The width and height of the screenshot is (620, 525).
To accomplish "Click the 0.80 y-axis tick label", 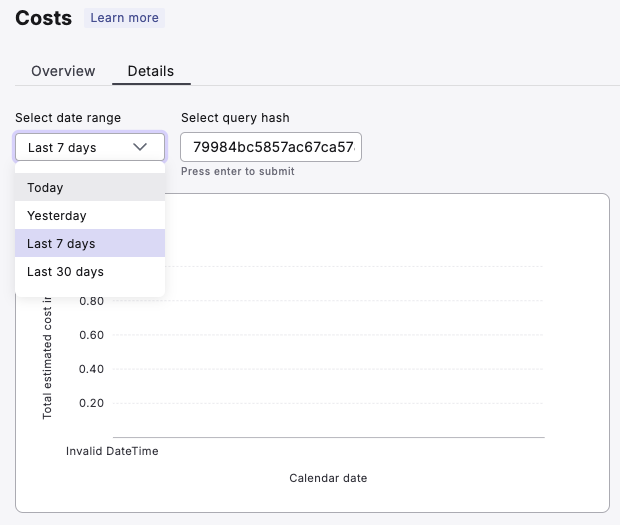I will (x=91, y=301).
